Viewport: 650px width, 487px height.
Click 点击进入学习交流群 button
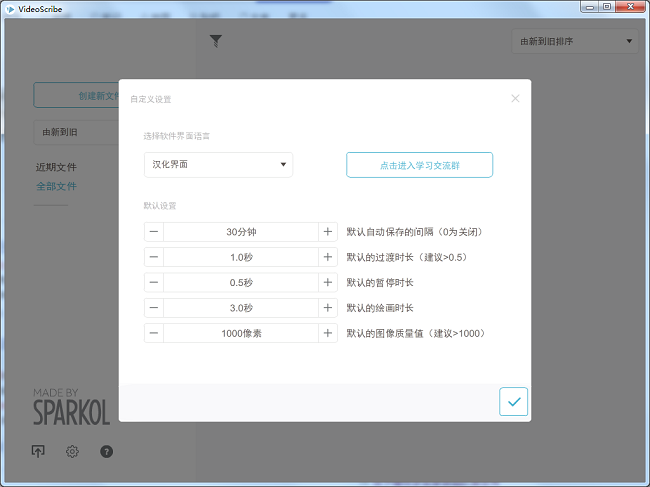(420, 165)
